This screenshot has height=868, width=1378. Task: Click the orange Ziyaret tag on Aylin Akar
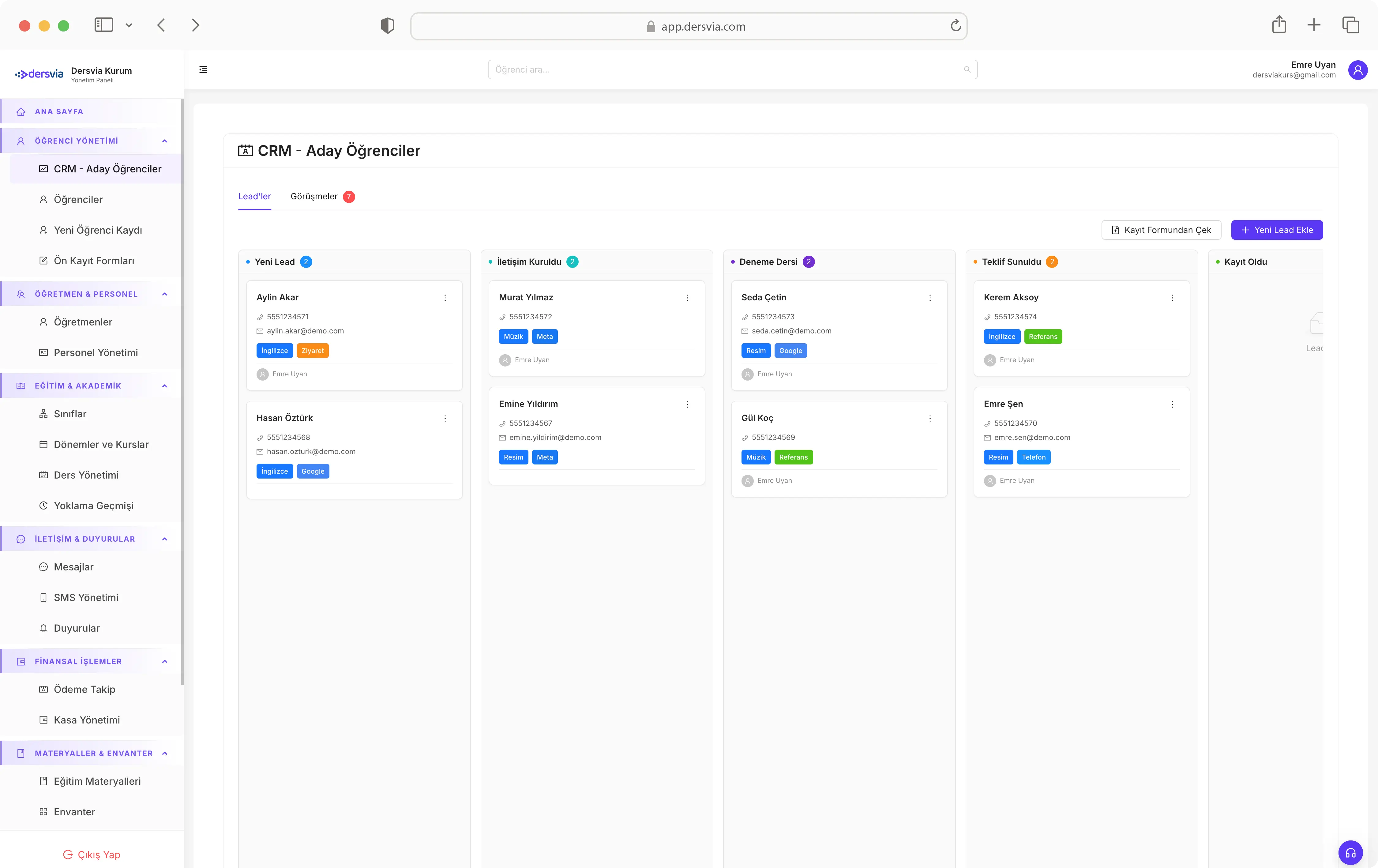coord(312,351)
